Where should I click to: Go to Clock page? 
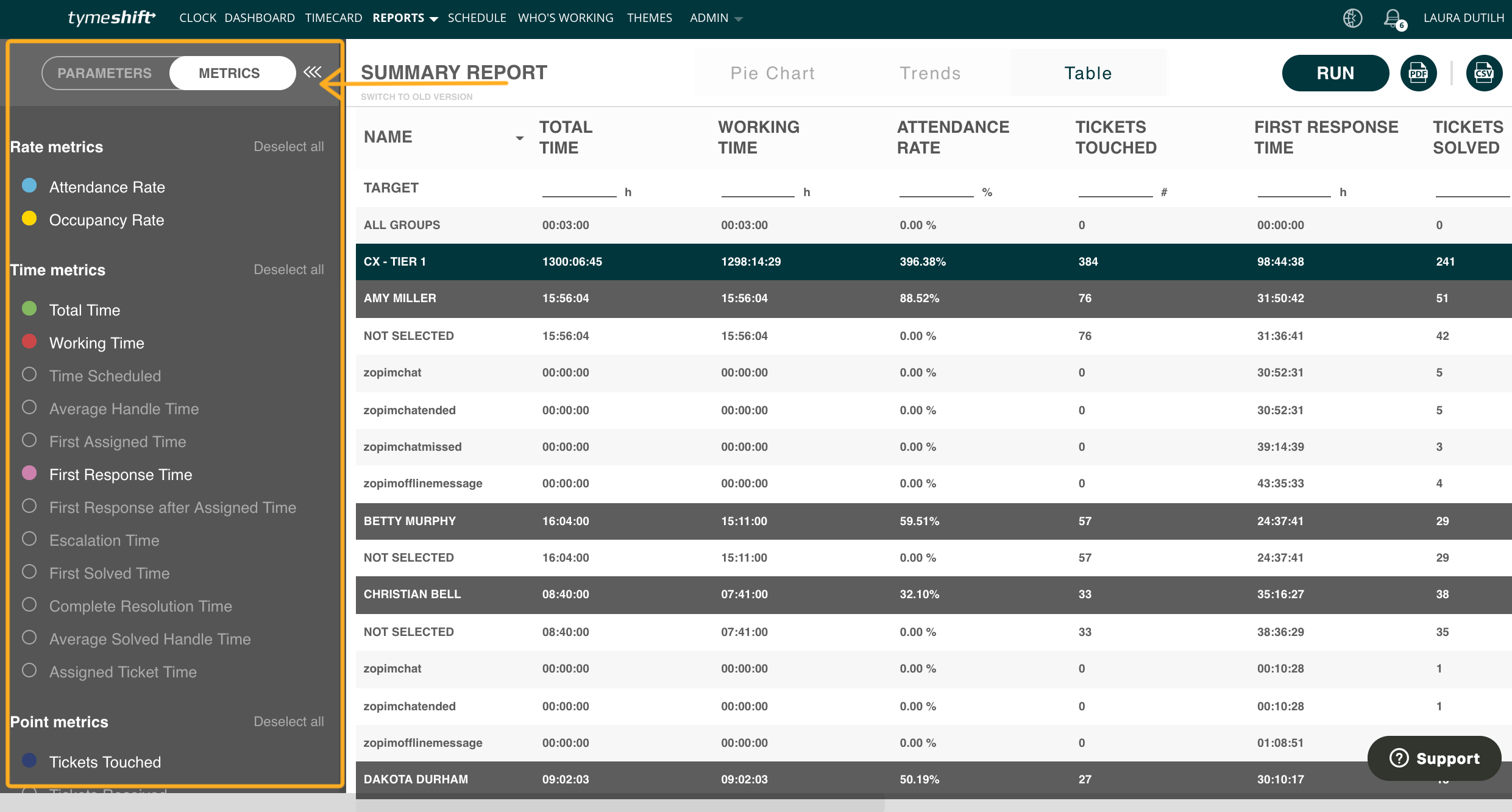pos(197,18)
